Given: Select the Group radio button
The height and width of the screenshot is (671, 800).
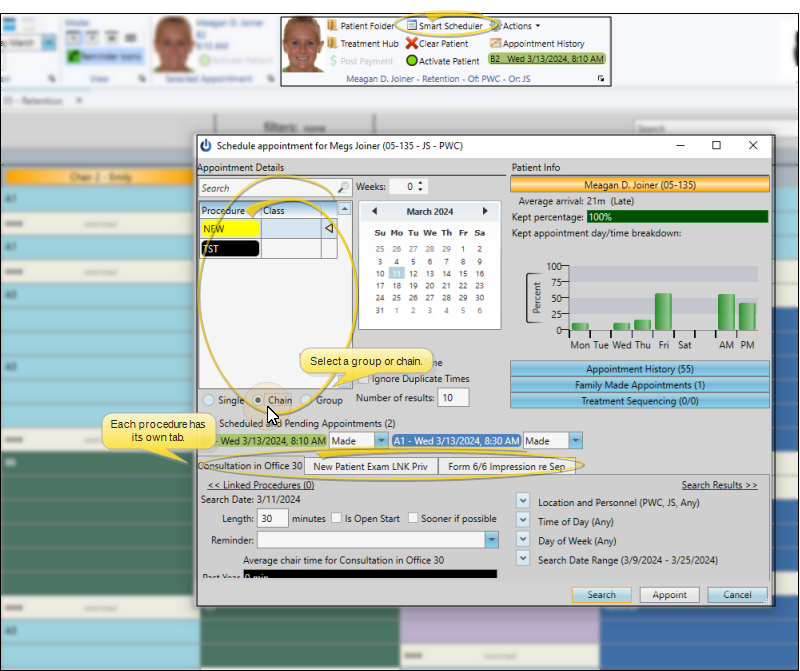Looking at the screenshot, I should (x=307, y=400).
